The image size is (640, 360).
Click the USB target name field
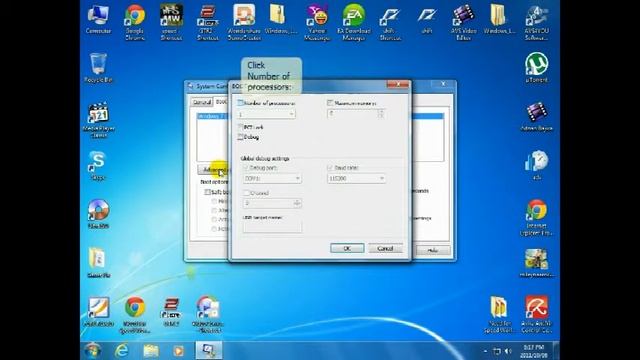coord(272,227)
